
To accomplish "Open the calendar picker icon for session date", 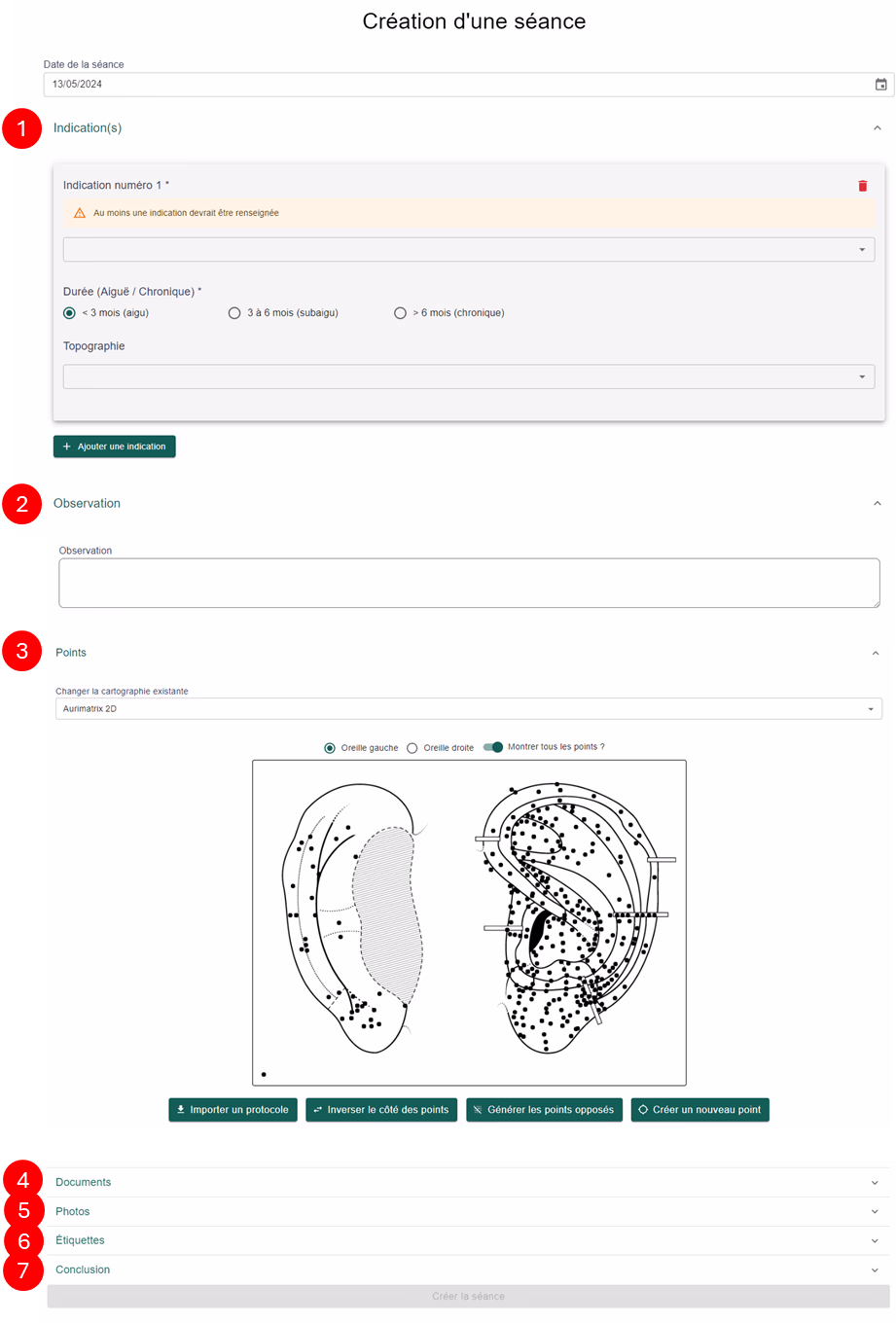I will pyautogui.click(x=880, y=85).
